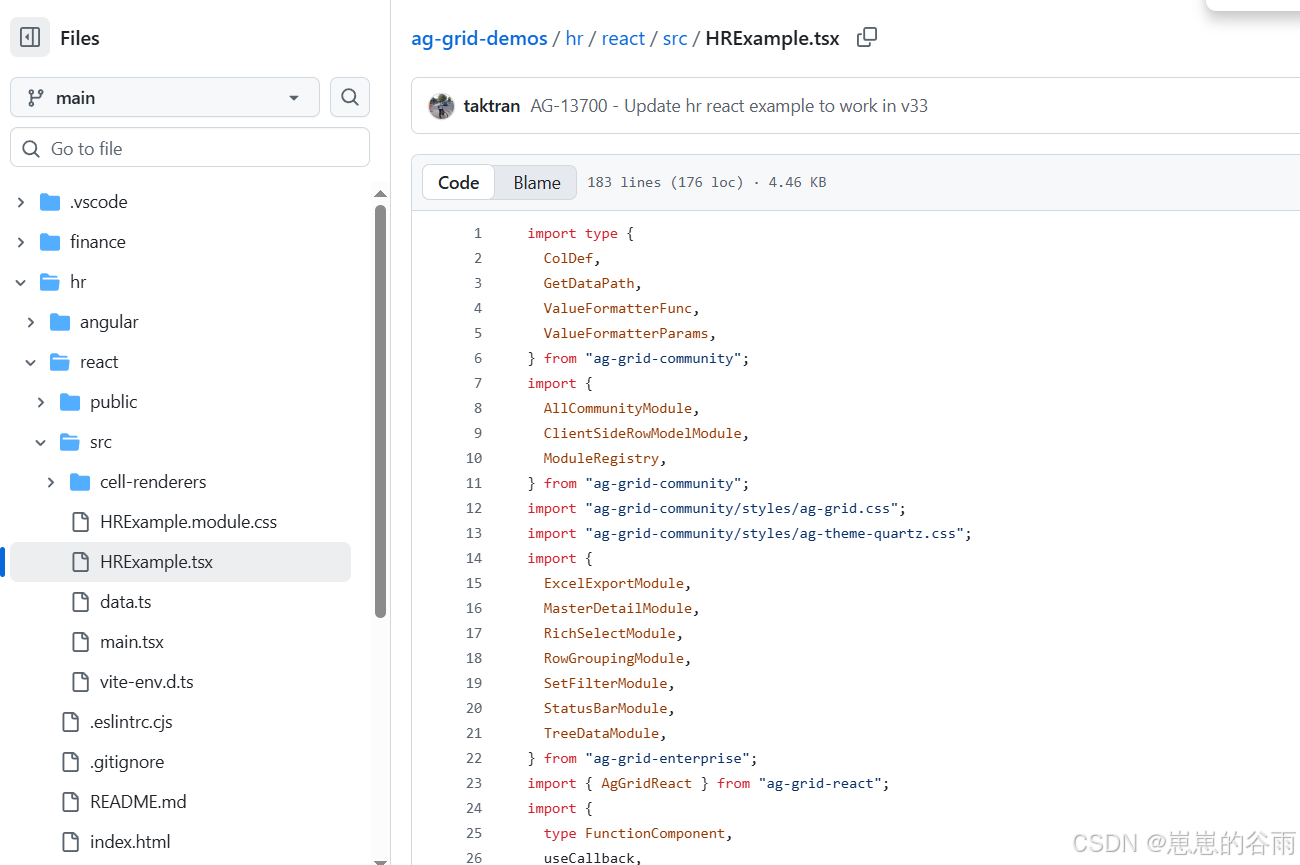1300x865 pixels.
Task: Go to react breadcrumb link
Action: point(623,38)
